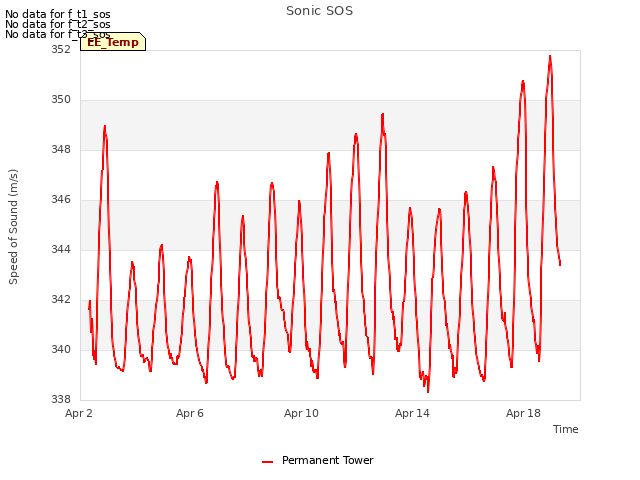Click the Speed of Sound (m/s) axis label
This screenshot has width=640, height=480.
13,227
